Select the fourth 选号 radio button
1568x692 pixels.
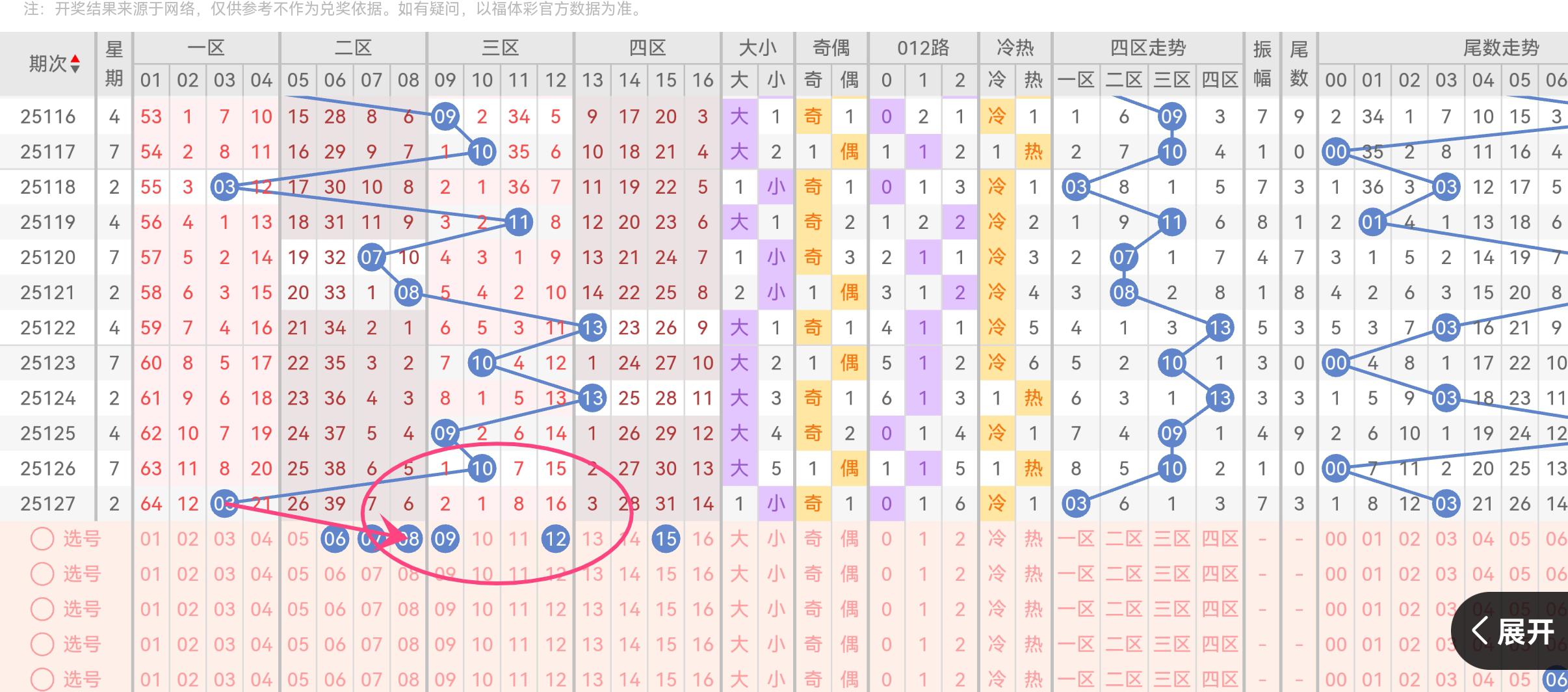(x=43, y=645)
